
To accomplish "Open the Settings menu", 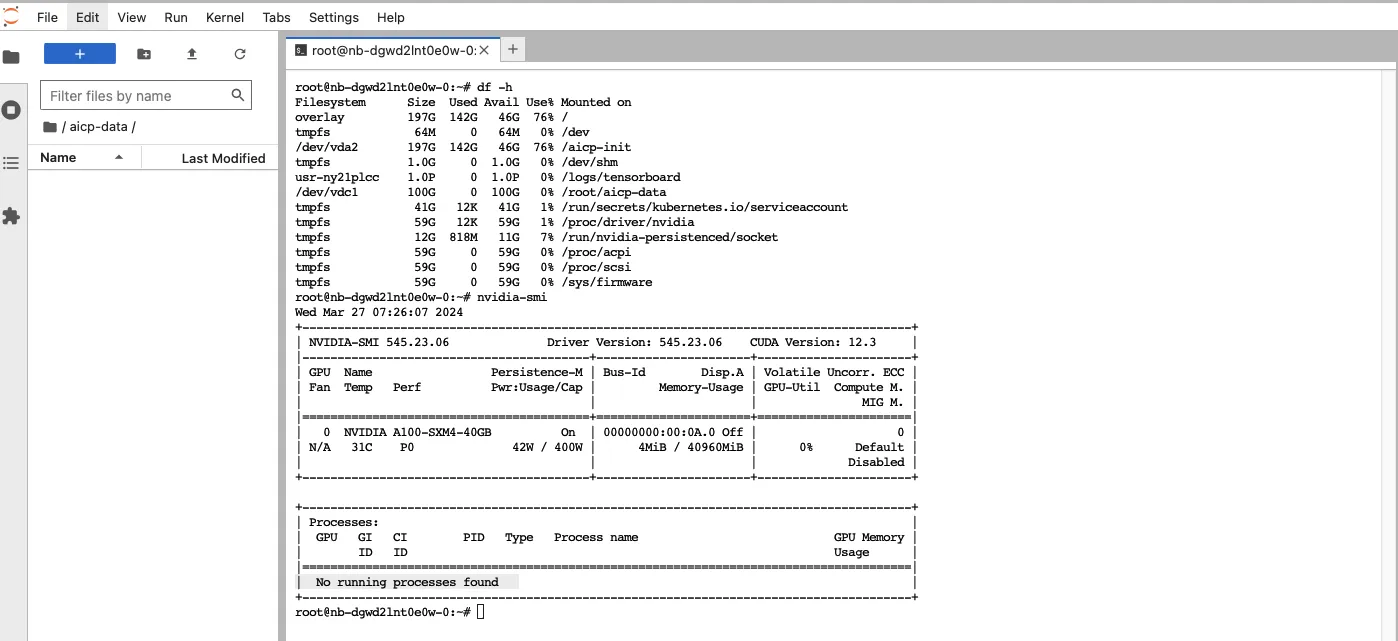I will pos(334,17).
